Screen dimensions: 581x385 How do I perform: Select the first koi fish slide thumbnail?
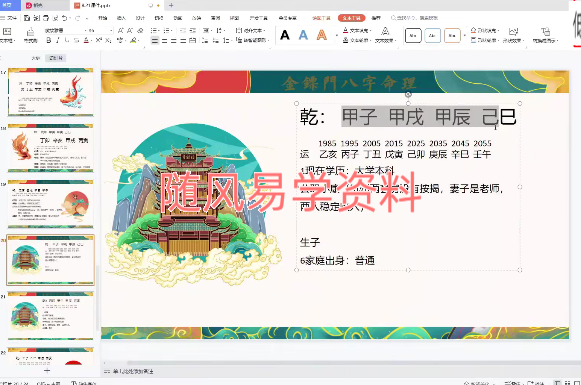(x=51, y=92)
